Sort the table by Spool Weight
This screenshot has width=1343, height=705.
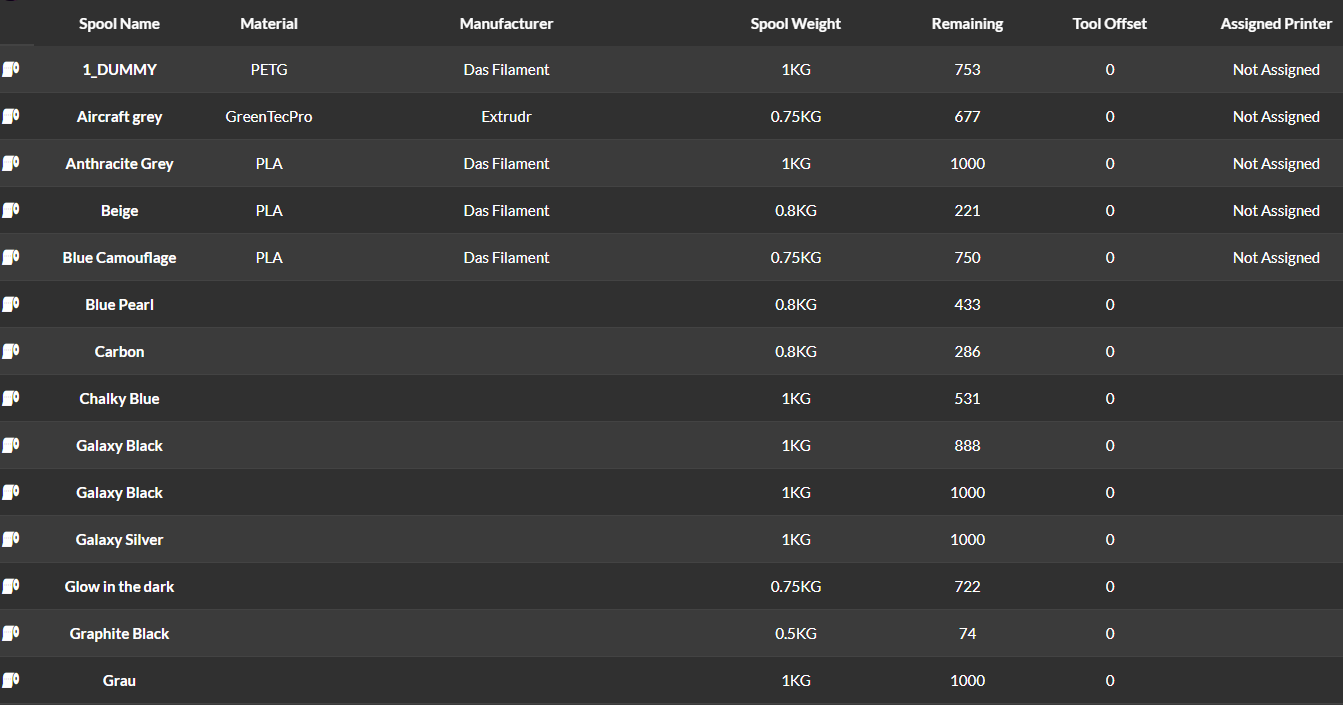pos(796,23)
